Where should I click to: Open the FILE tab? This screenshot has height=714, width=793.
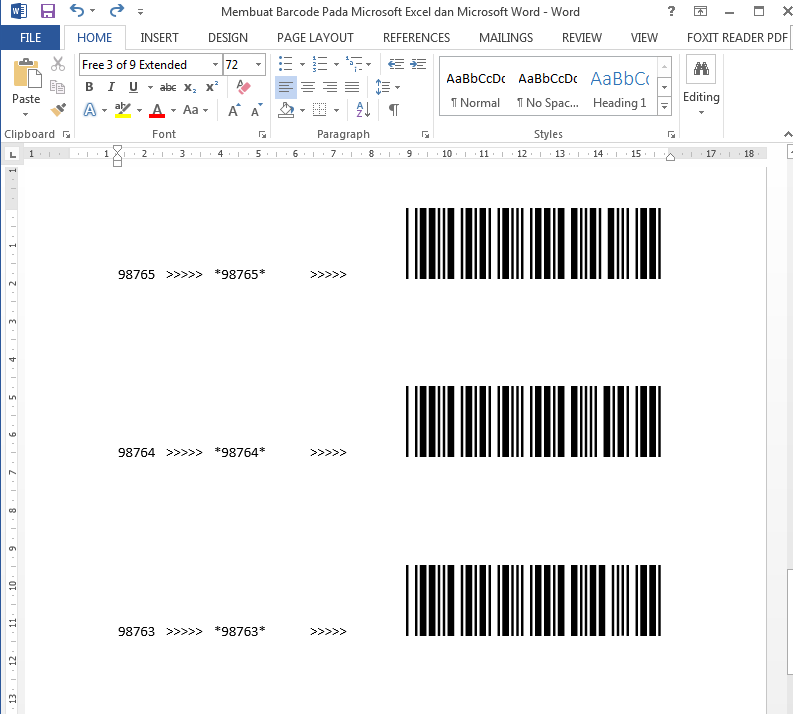30,38
